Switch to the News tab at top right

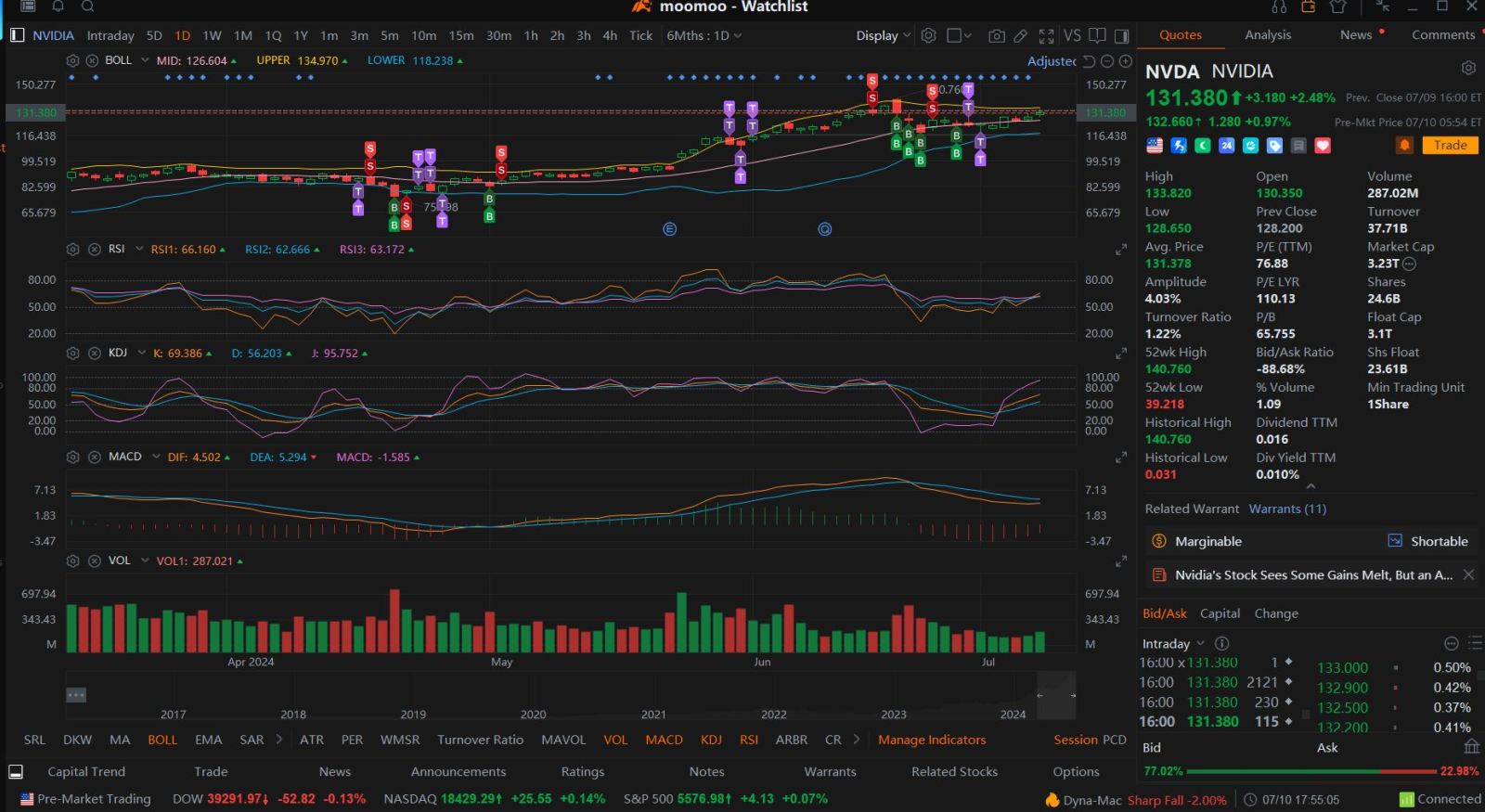click(x=1356, y=34)
